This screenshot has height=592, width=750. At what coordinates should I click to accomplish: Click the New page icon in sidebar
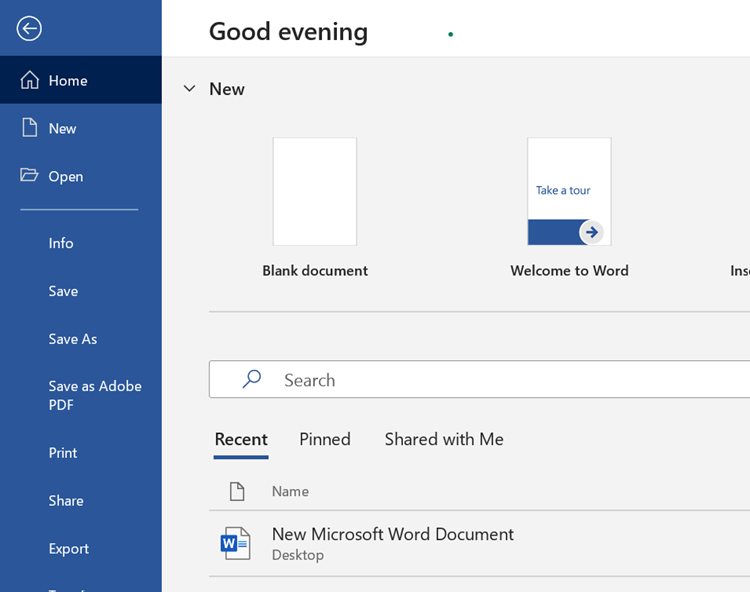coord(30,128)
